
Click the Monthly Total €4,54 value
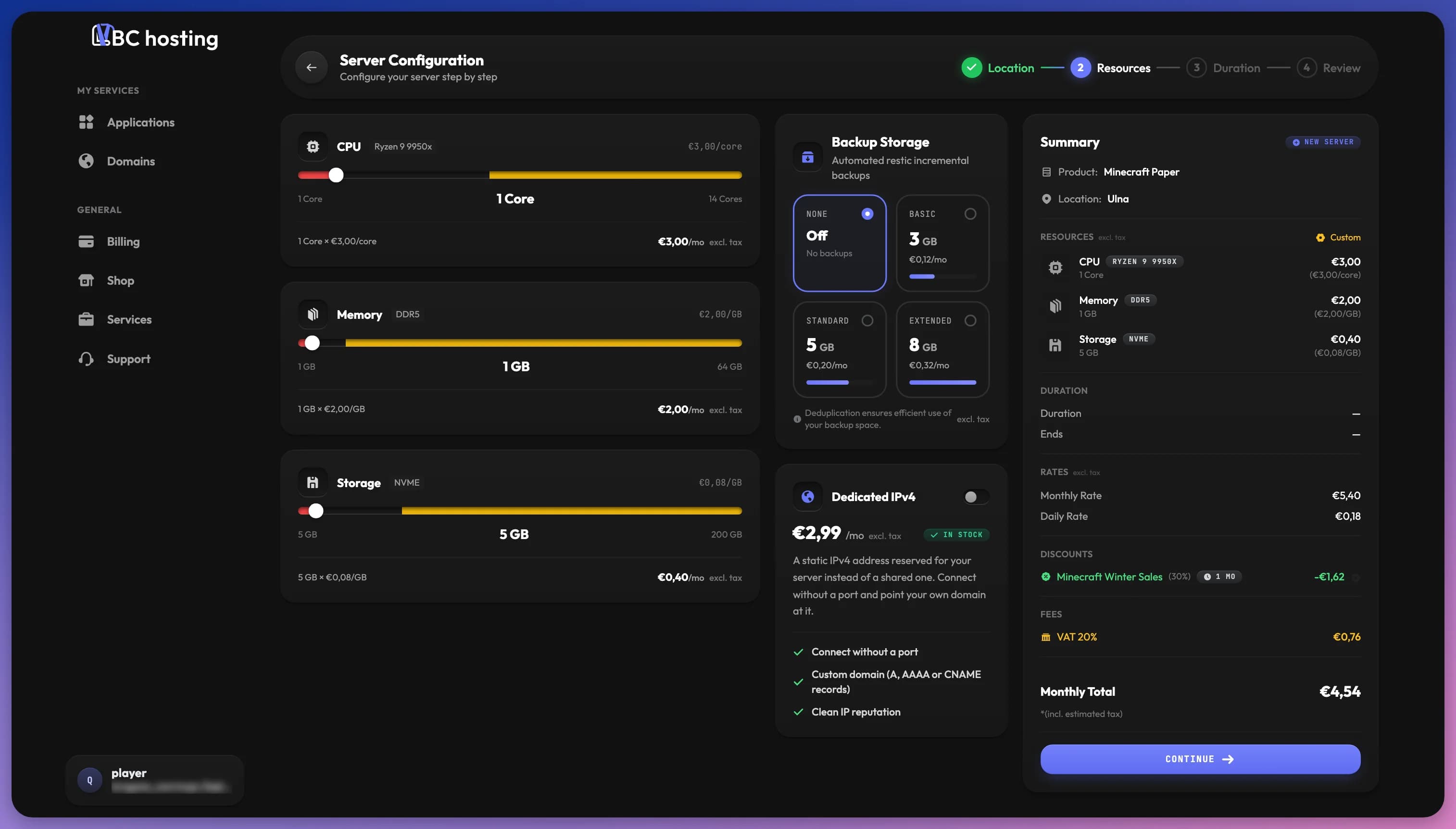click(x=1340, y=691)
